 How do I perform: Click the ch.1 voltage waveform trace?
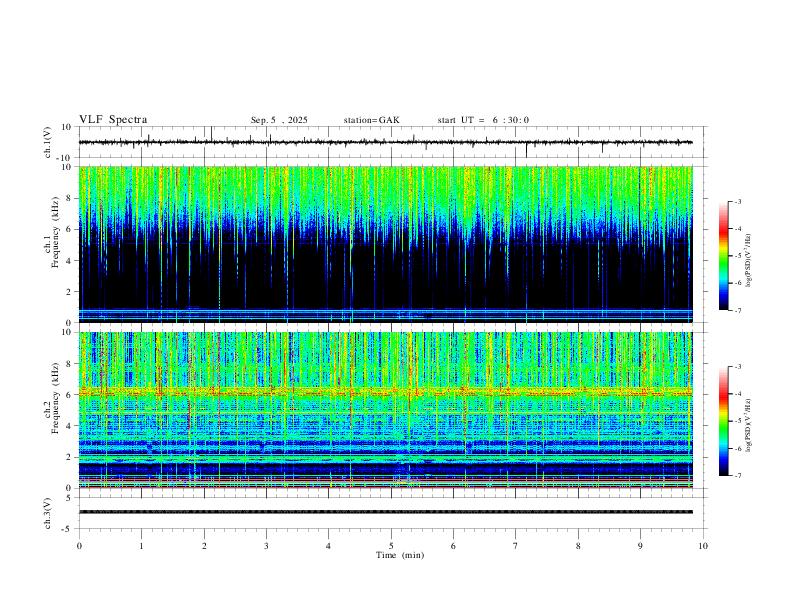pos(385,142)
